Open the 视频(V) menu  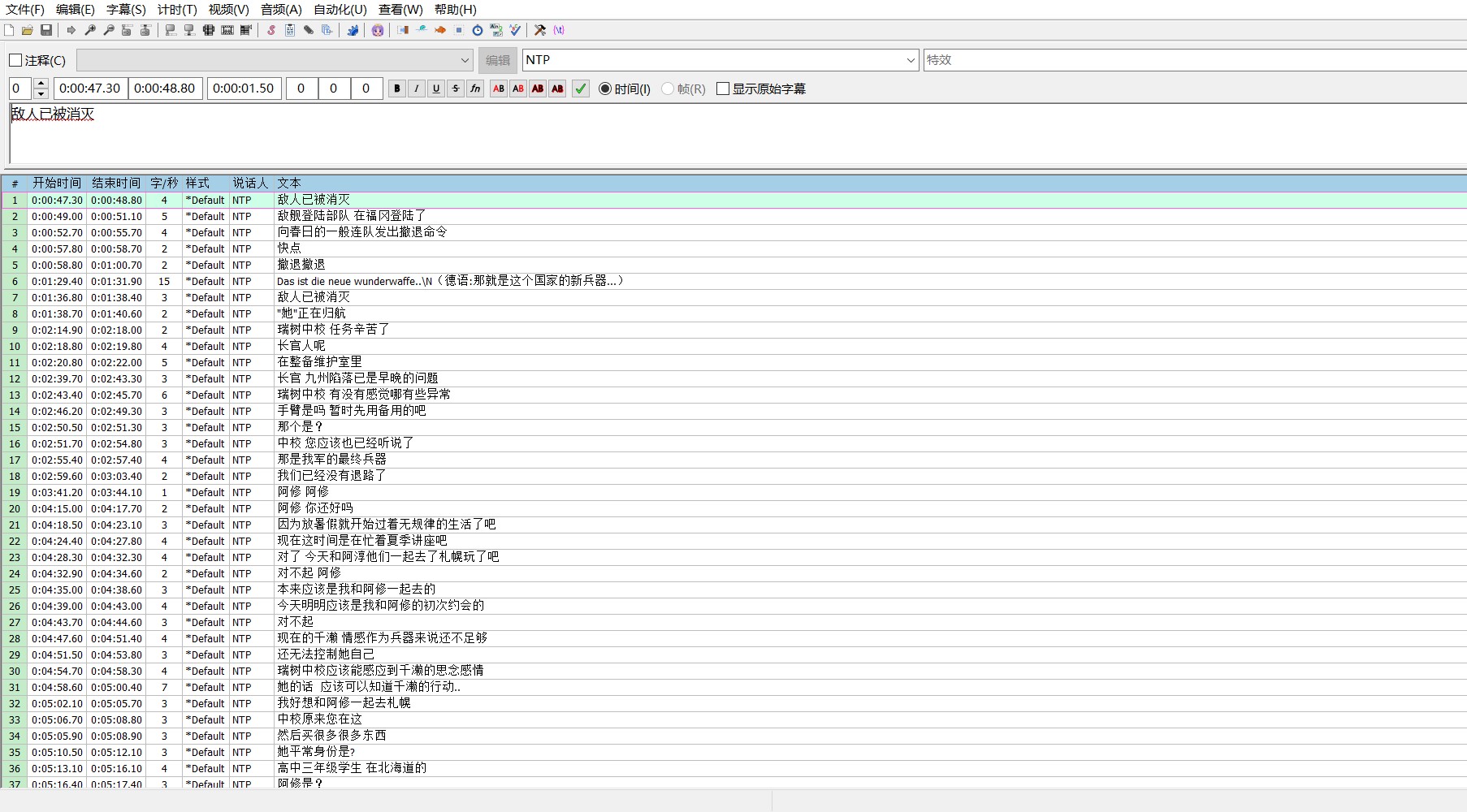pos(228,10)
